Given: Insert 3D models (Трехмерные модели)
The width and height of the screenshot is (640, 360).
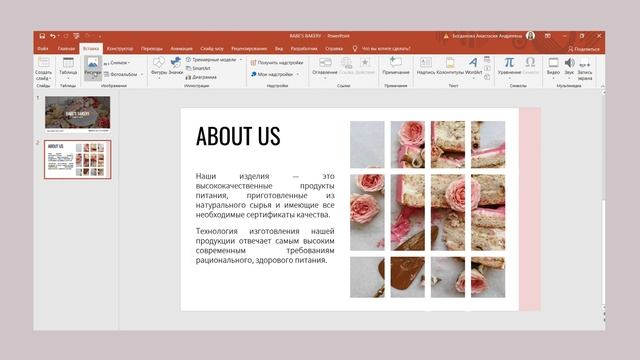Looking at the screenshot, I should [211, 60].
